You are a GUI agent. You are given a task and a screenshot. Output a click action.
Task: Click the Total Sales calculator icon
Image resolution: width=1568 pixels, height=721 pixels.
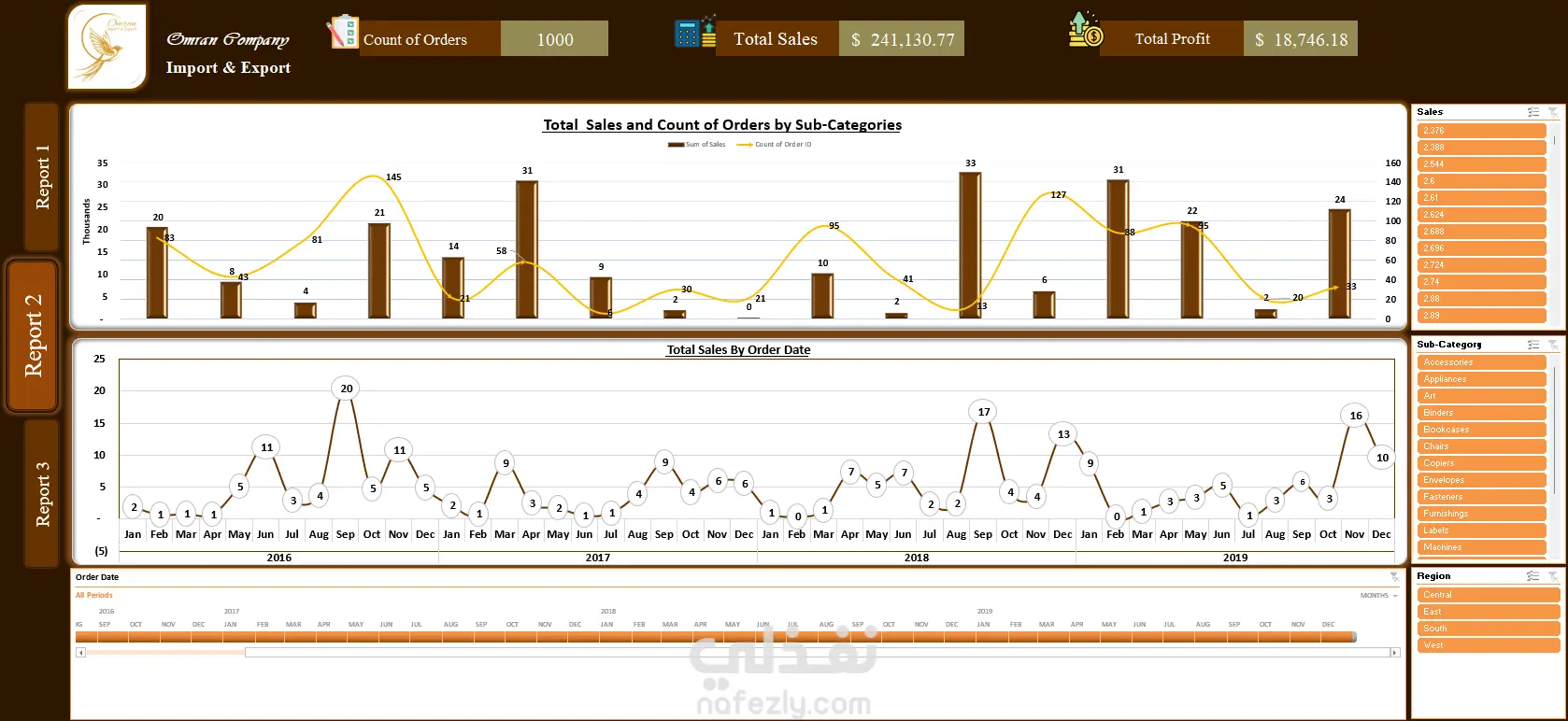pyautogui.click(x=695, y=32)
